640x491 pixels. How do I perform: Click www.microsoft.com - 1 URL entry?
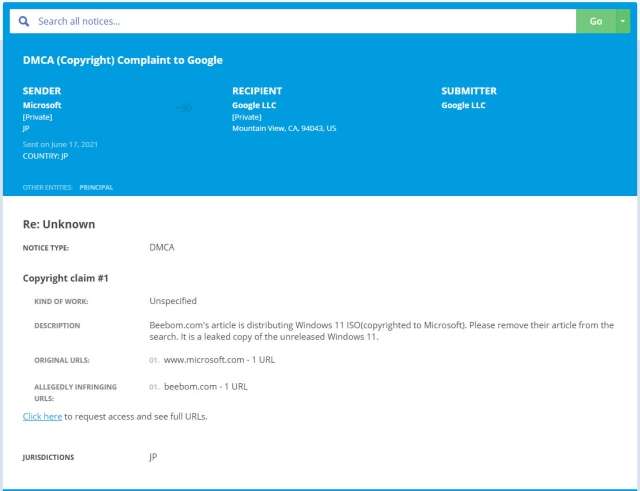pyautogui.click(x=219, y=360)
